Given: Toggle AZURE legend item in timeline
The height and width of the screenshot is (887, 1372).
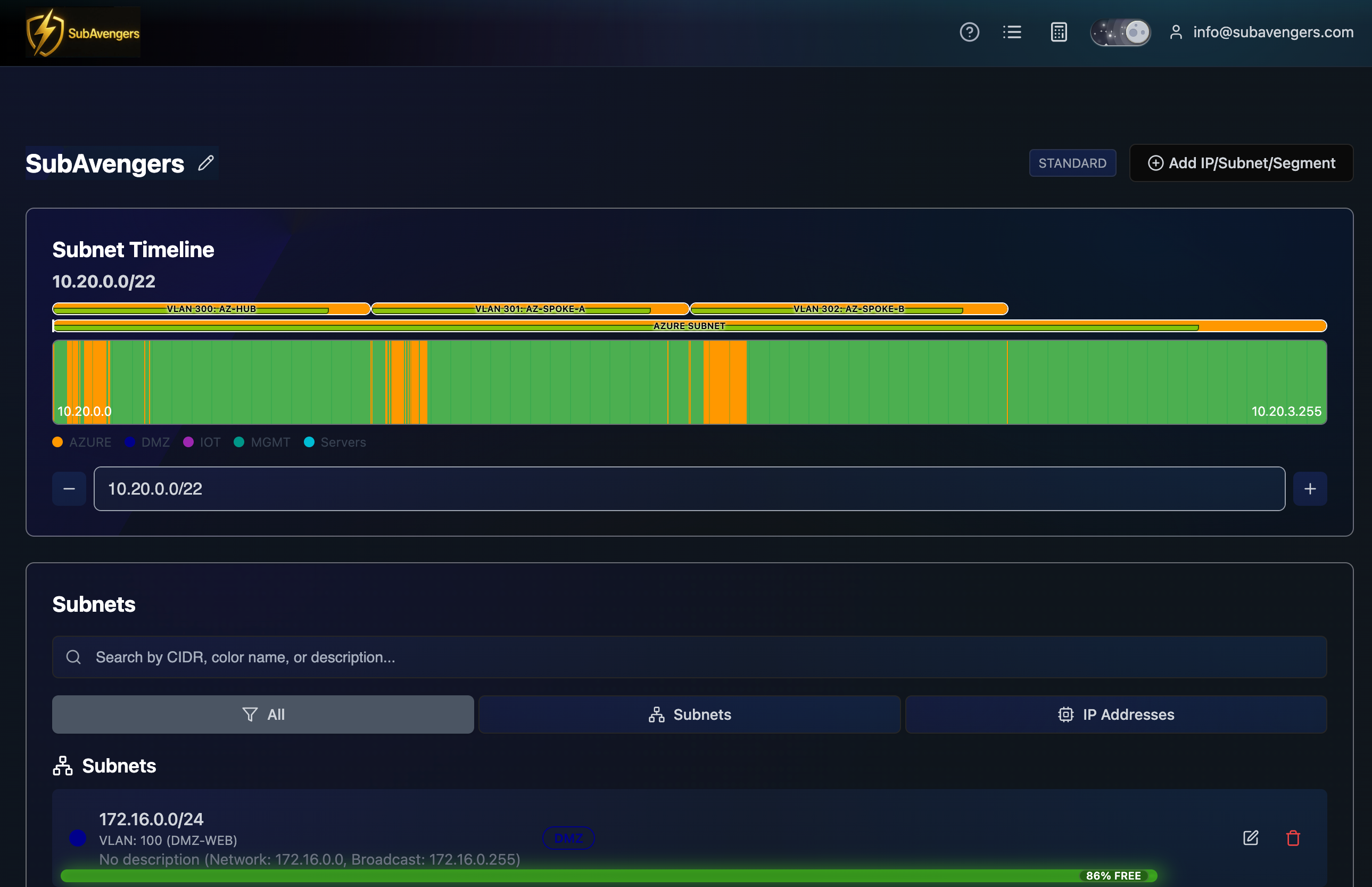Looking at the screenshot, I should tap(82, 442).
